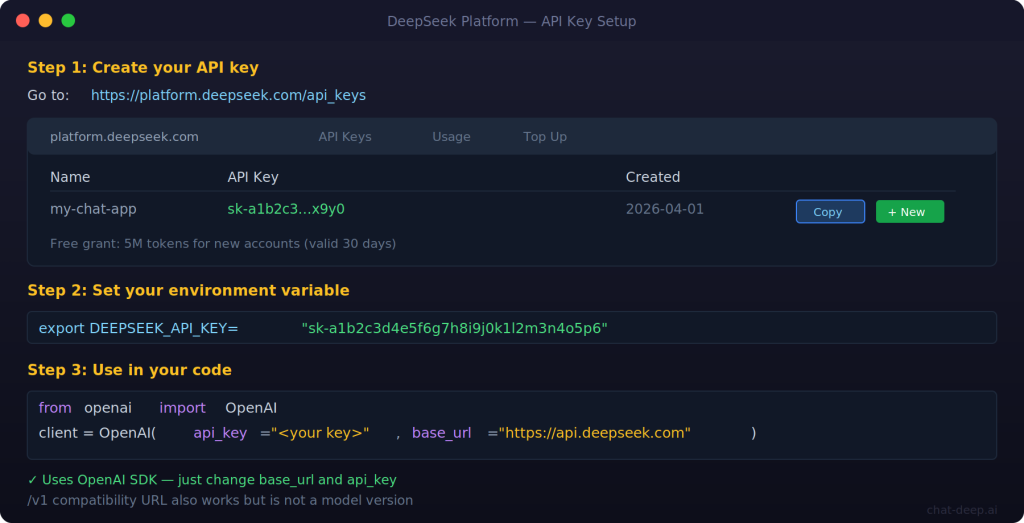Switch to the API Keys tab
The height and width of the screenshot is (523, 1024).
pyautogui.click(x=345, y=137)
